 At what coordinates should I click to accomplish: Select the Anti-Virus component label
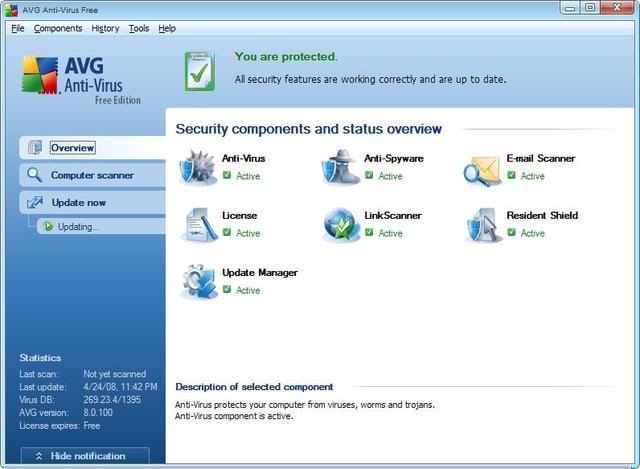(244, 158)
